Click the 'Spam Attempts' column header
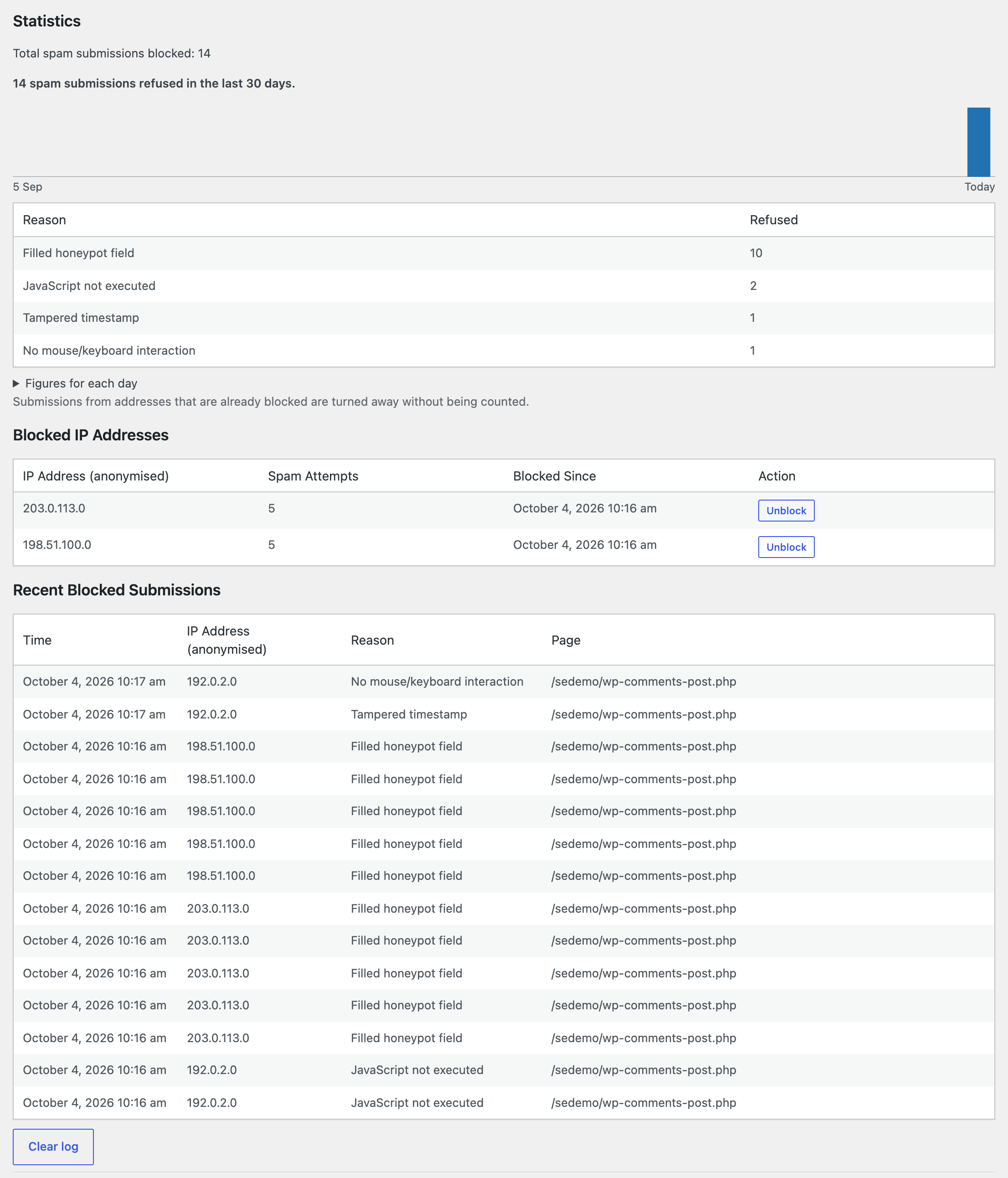The height and width of the screenshot is (1178, 1008). [313, 476]
